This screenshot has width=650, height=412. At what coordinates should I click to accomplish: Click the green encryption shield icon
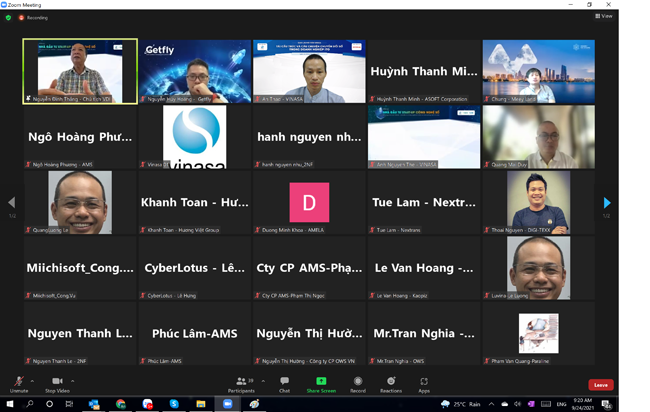(8, 17)
